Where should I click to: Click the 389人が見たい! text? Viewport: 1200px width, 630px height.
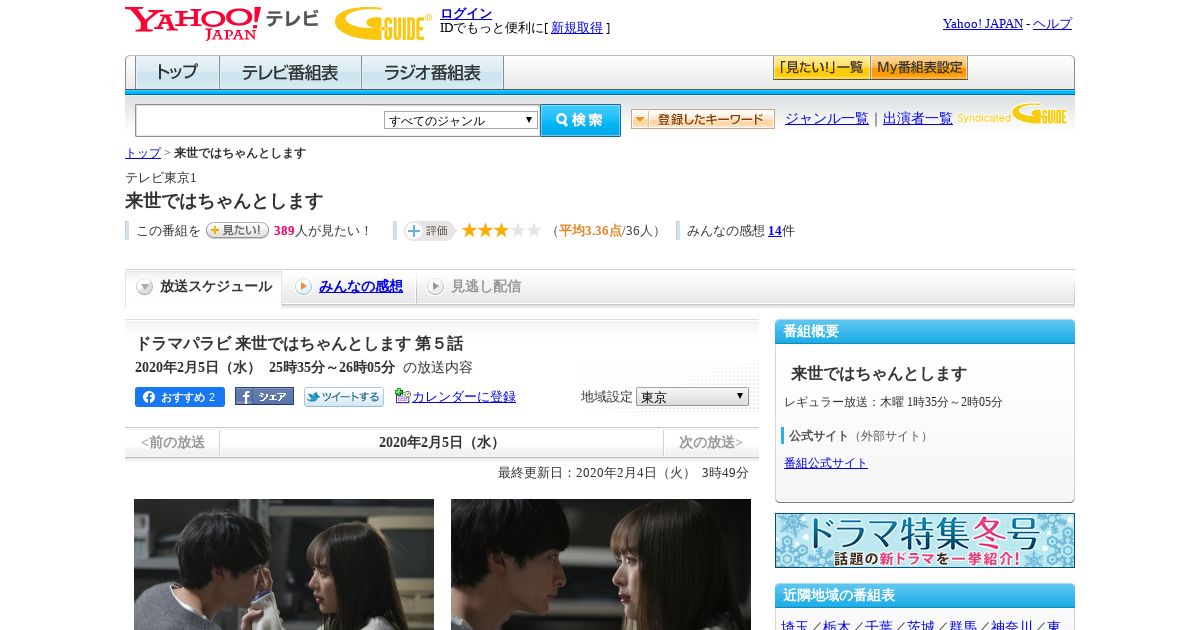coord(322,231)
